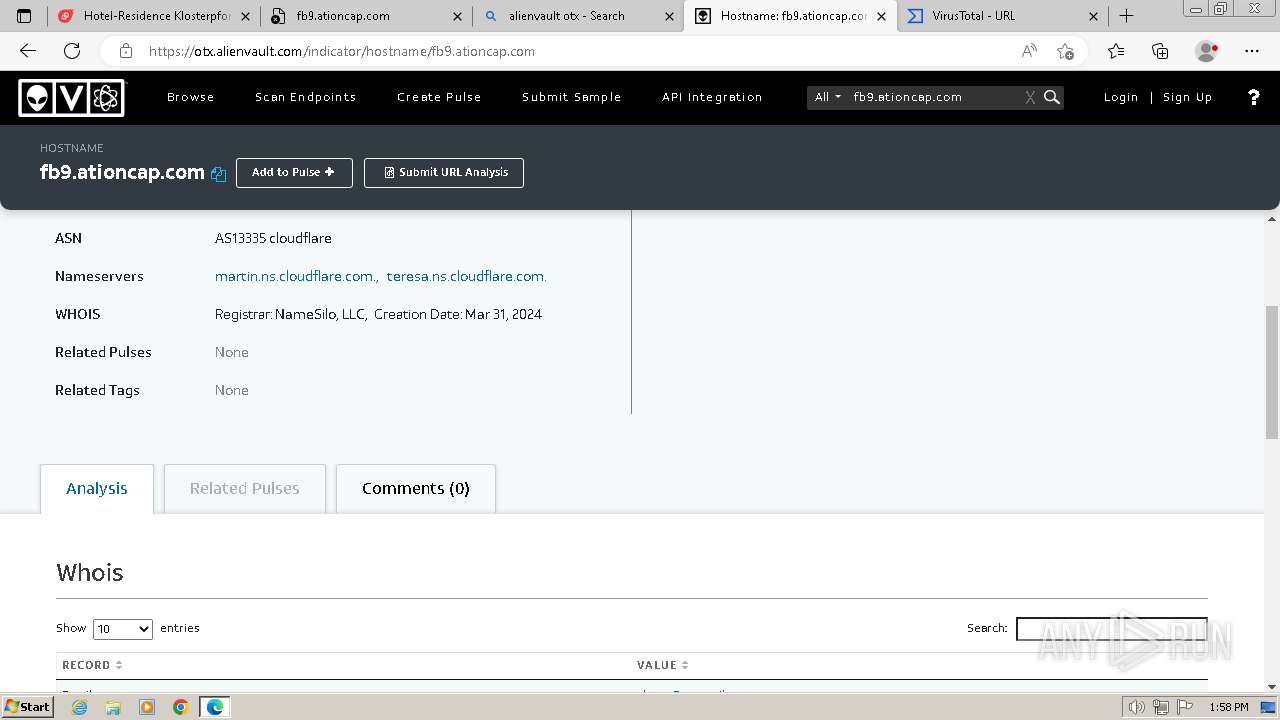Select the AS13335 cloudflare ASN text
Screen dimensions: 1280x720
click(x=273, y=238)
